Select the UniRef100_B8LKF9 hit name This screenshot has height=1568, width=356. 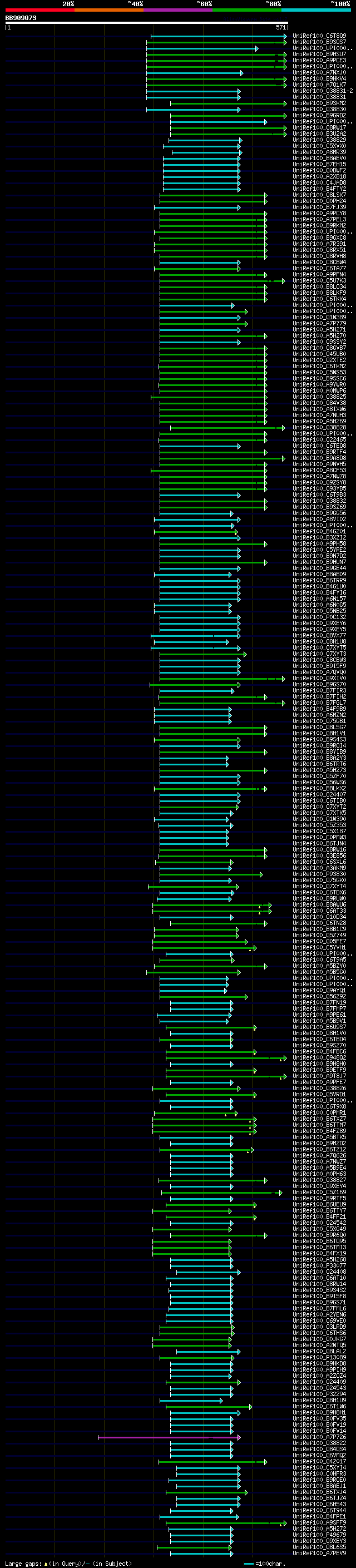[319, 293]
